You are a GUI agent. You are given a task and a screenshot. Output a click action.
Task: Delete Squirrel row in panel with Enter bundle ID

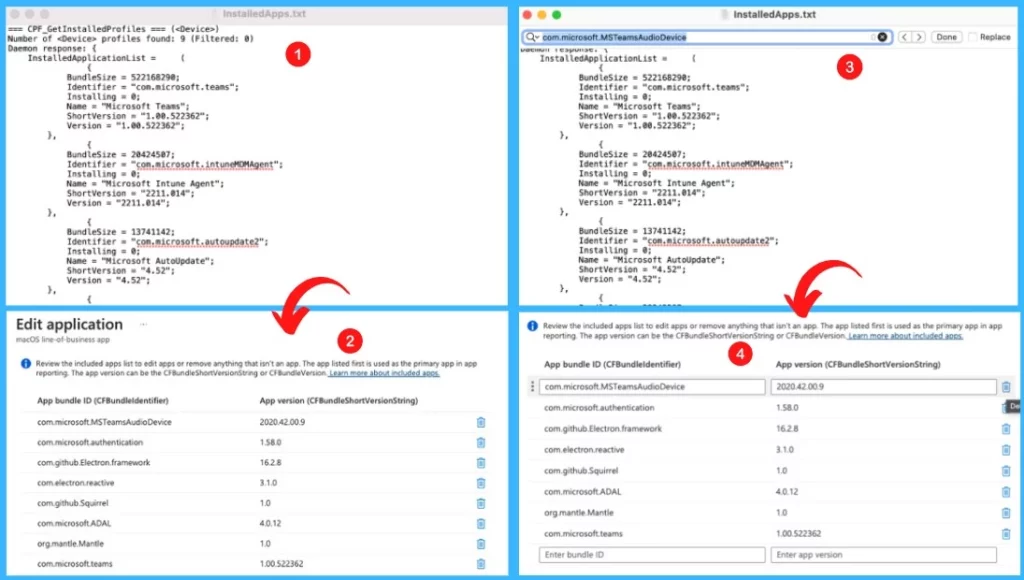coord(1006,471)
